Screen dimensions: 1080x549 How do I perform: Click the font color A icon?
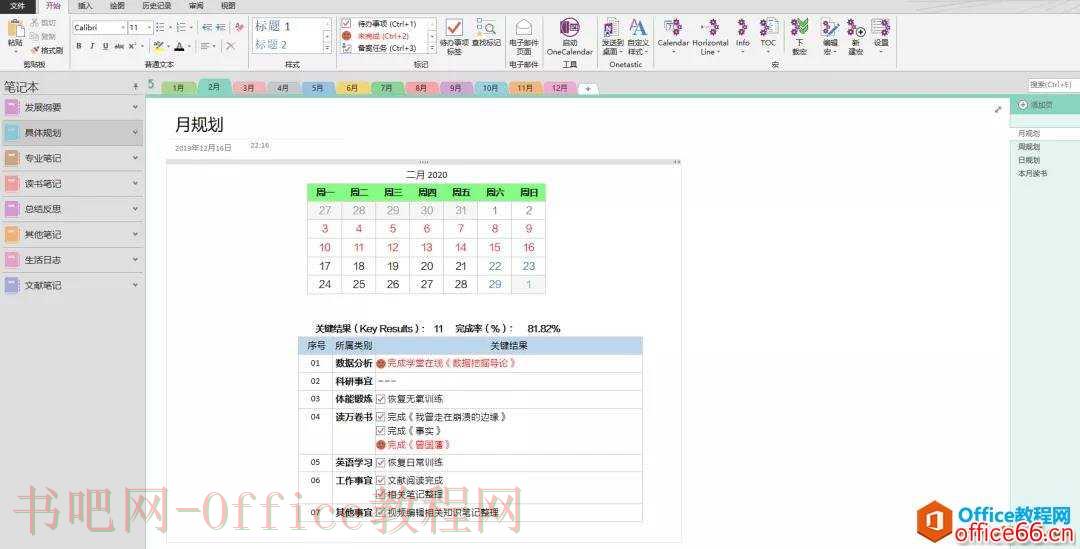click(x=179, y=46)
